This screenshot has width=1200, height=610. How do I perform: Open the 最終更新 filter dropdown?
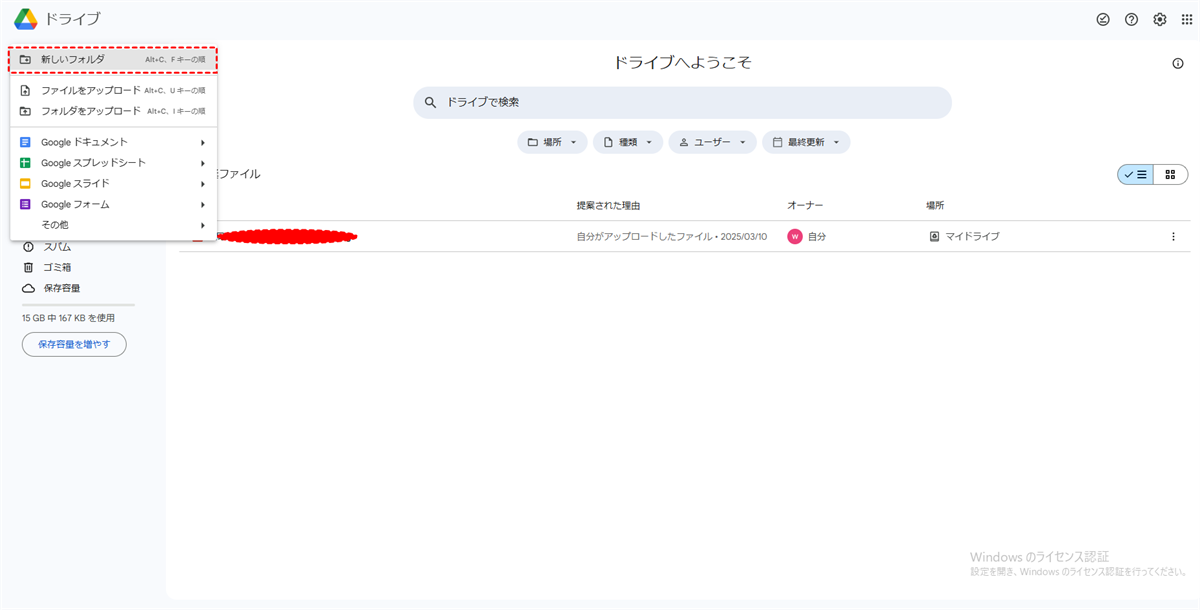(x=806, y=142)
